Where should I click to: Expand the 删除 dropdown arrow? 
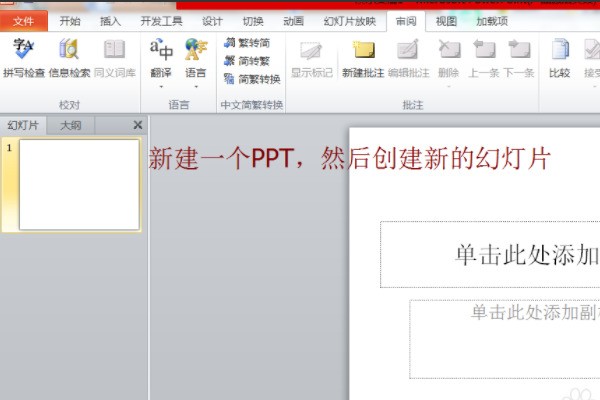coord(448,87)
